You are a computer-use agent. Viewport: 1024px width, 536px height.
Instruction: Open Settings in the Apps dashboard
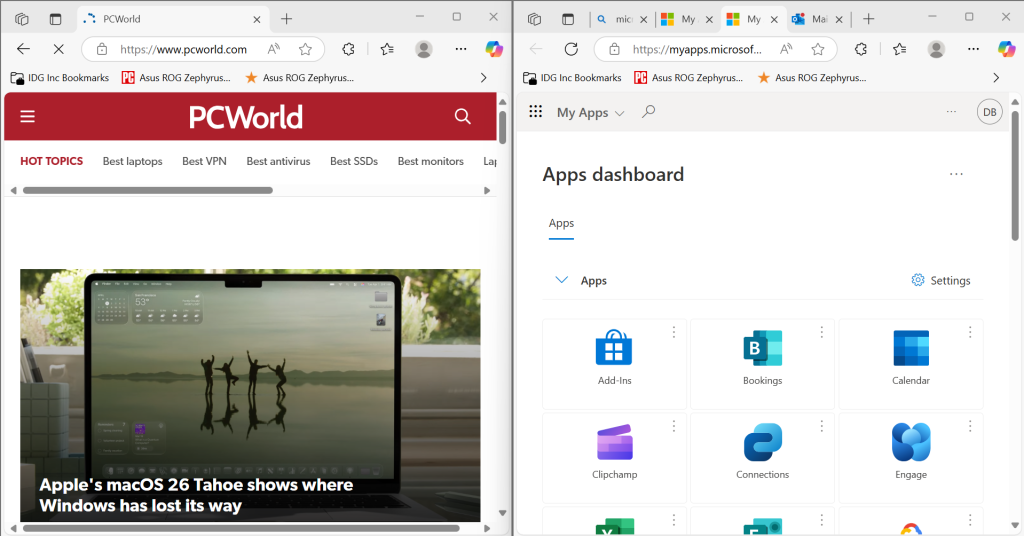(x=940, y=281)
